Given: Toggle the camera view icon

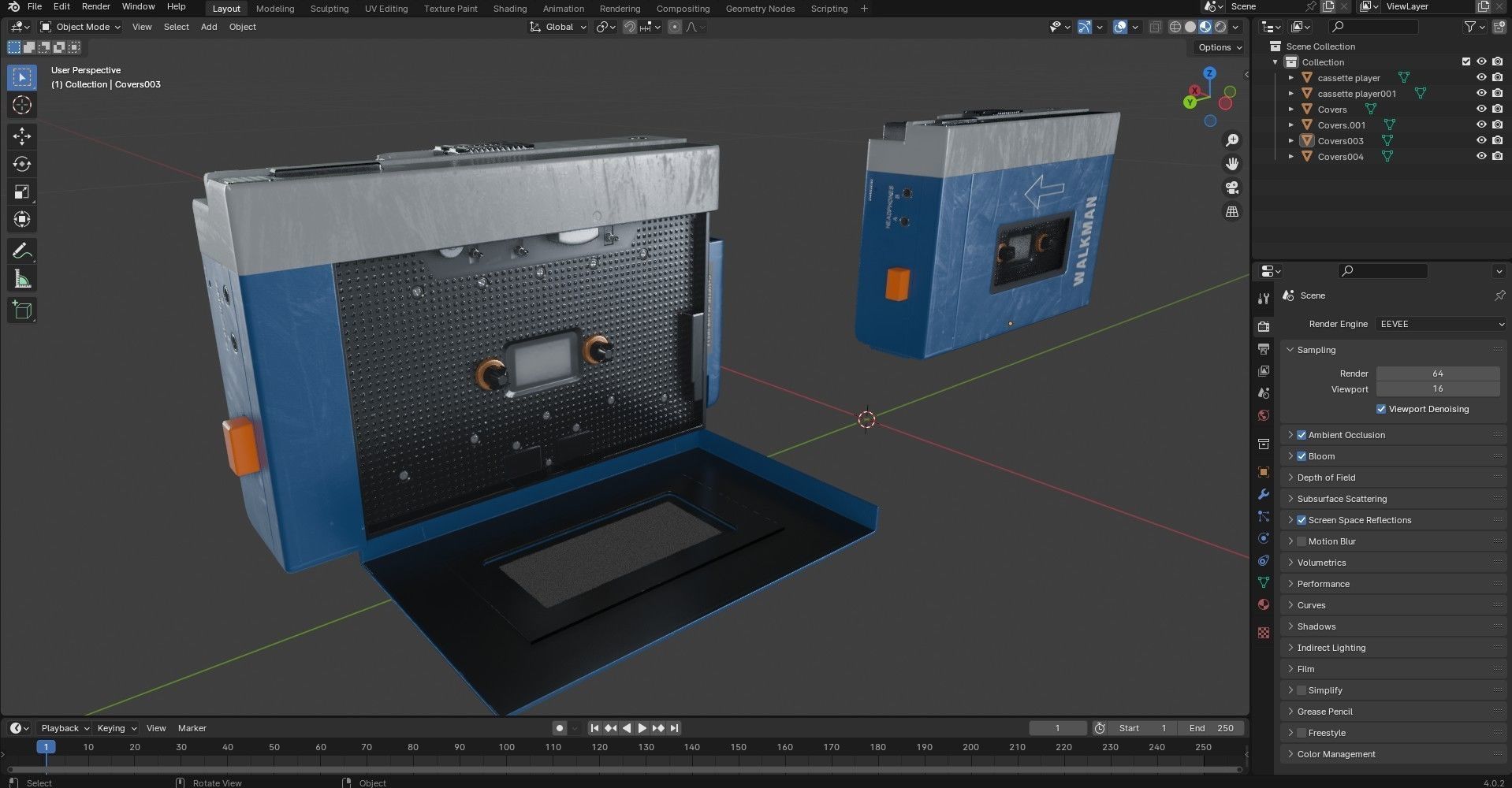Looking at the screenshot, I should coord(1231,188).
